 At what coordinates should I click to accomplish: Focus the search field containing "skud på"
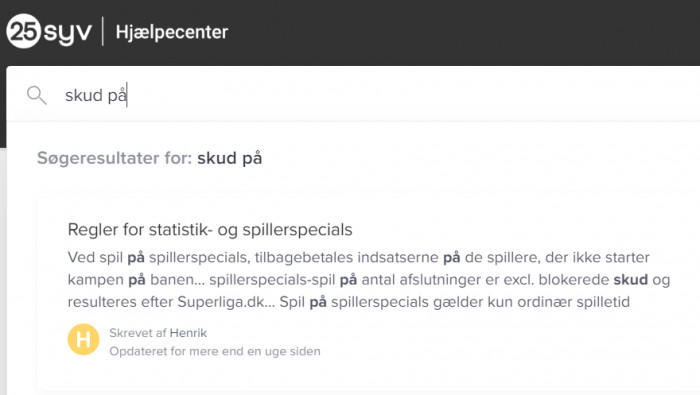[353, 94]
